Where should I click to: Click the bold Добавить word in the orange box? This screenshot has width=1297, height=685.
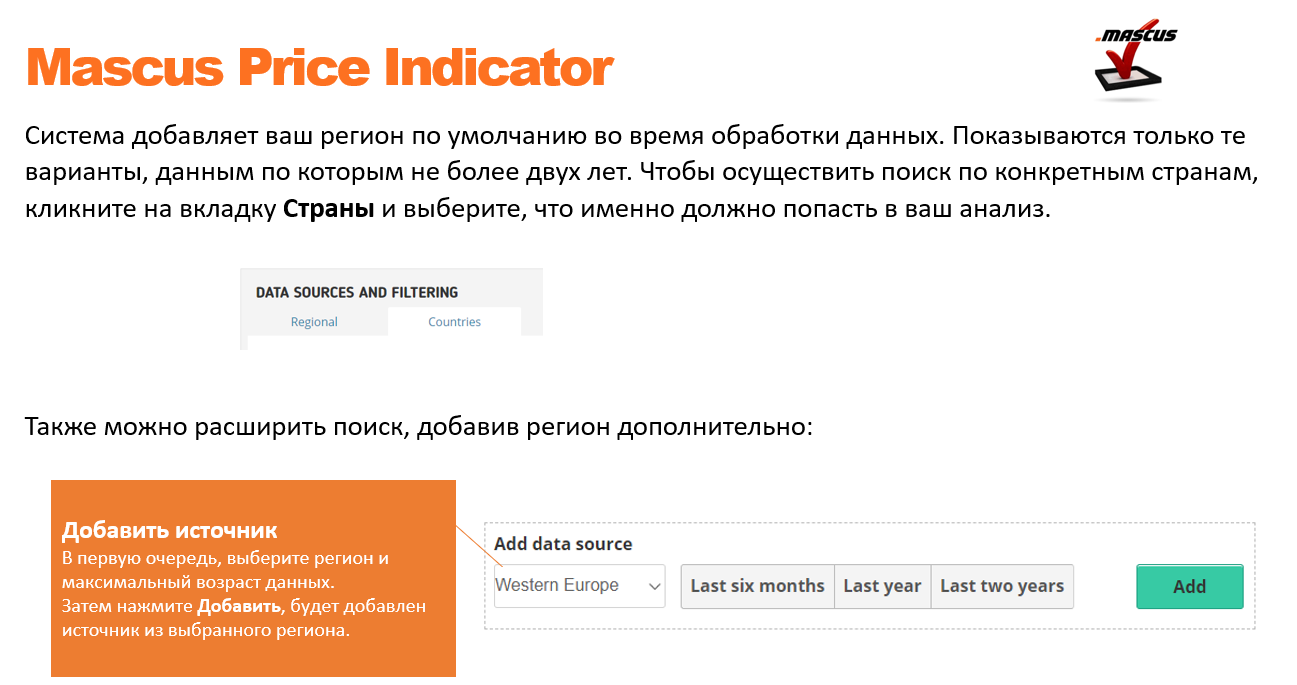click(x=239, y=607)
